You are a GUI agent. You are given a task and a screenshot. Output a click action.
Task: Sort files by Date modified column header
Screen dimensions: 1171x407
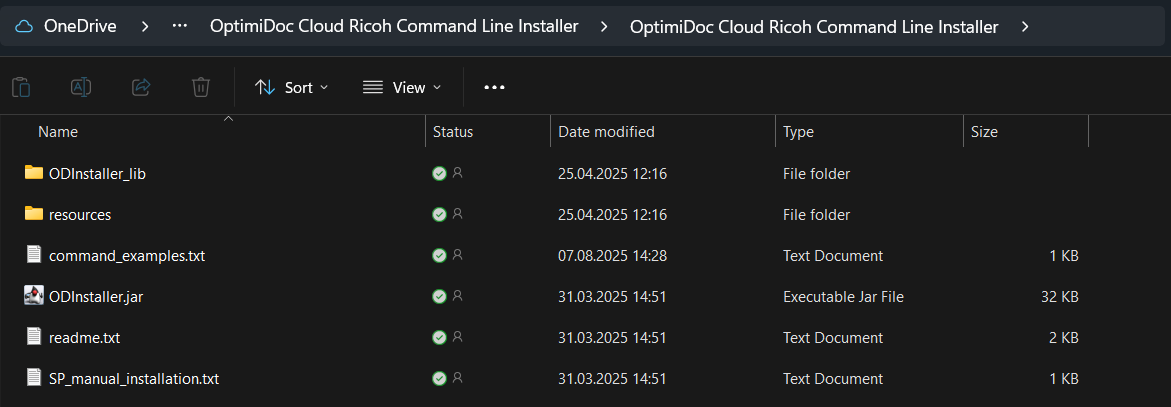point(606,132)
